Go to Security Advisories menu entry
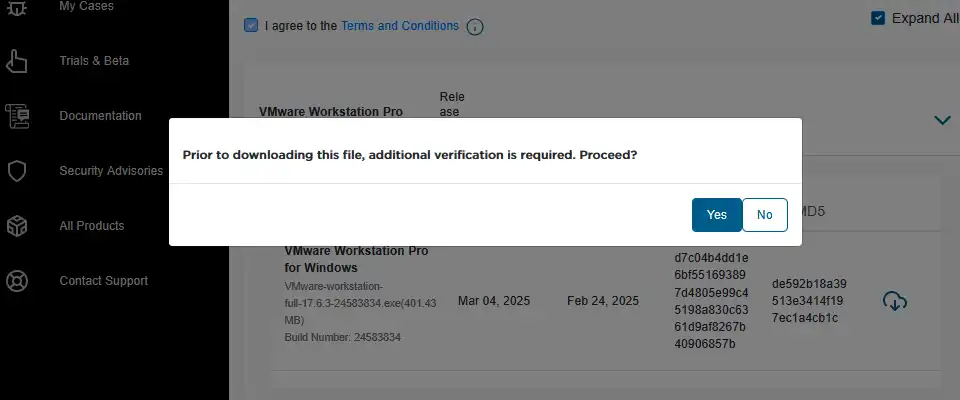Image resolution: width=960 pixels, height=400 pixels. point(111,171)
